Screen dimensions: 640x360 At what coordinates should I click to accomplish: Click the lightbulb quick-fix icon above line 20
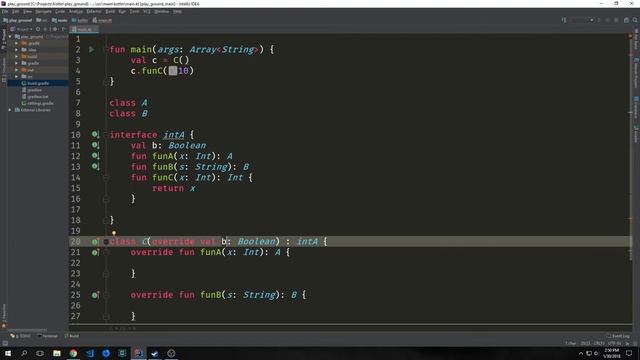(114, 233)
